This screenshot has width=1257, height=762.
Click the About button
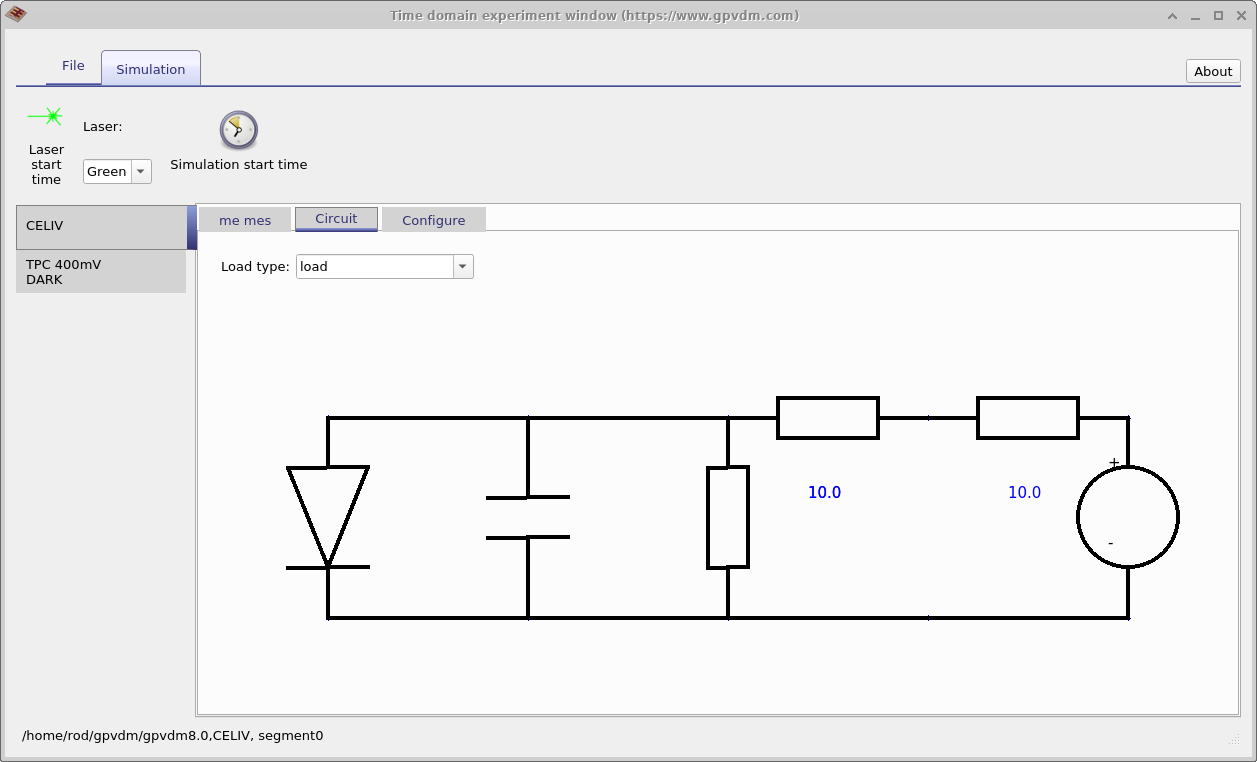click(1212, 71)
